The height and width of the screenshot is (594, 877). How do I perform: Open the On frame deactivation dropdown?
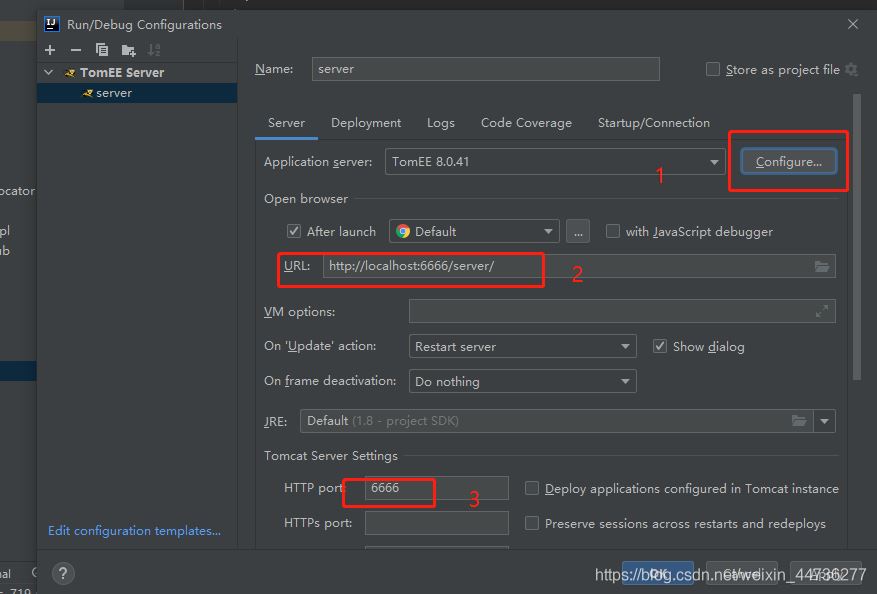pyautogui.click(x=524, y=381)
